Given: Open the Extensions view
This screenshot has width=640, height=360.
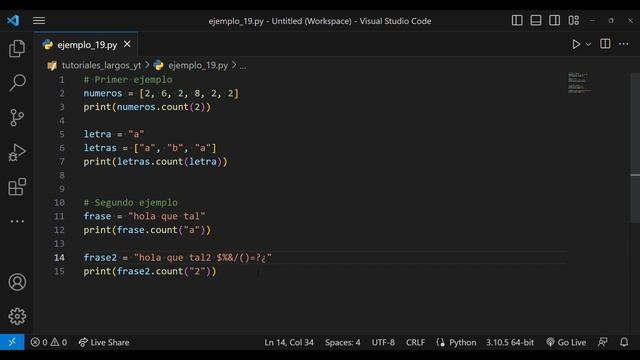Looking at the screenshot, I should [17, 187].
